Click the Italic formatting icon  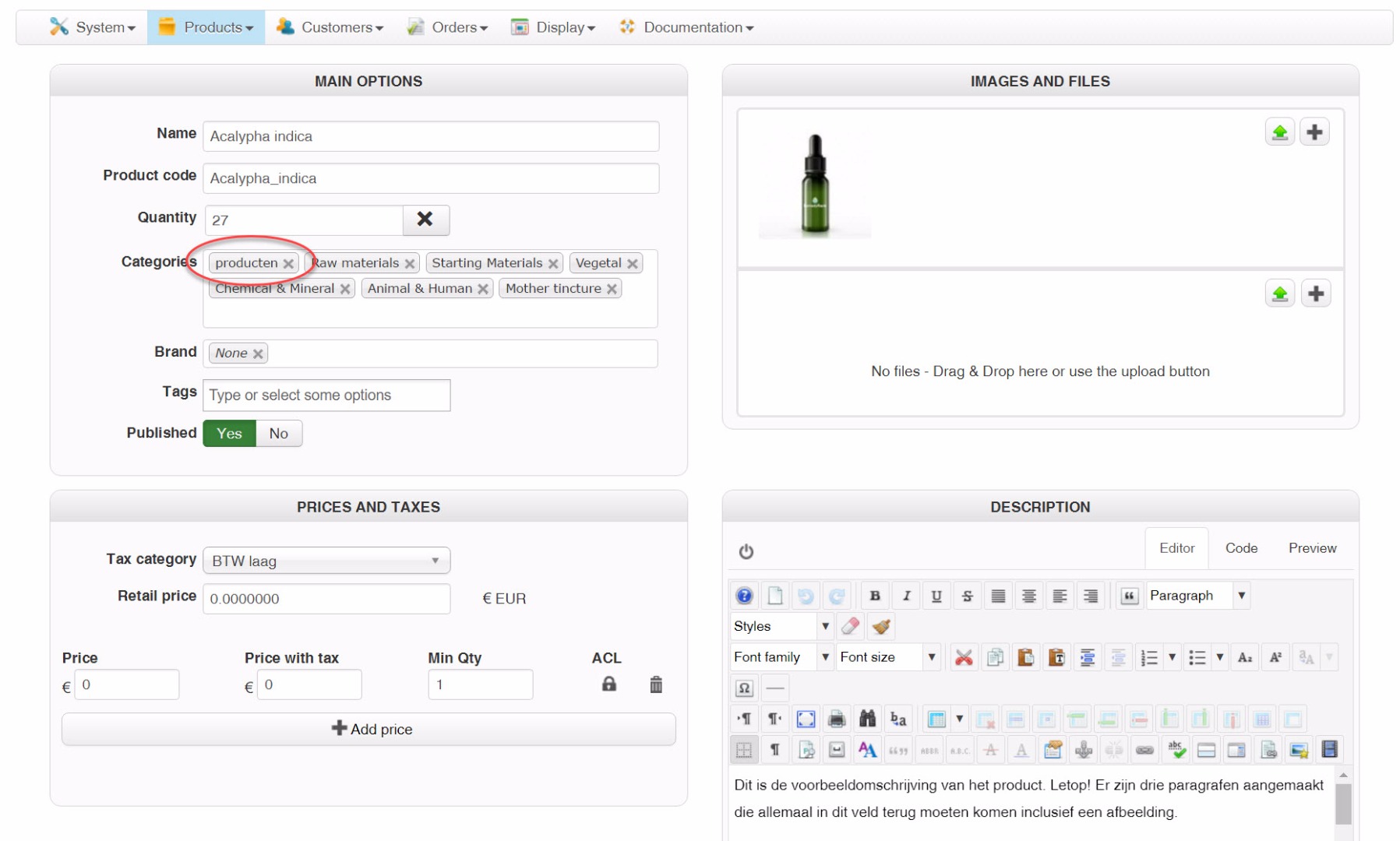click(x=906, y=596)
